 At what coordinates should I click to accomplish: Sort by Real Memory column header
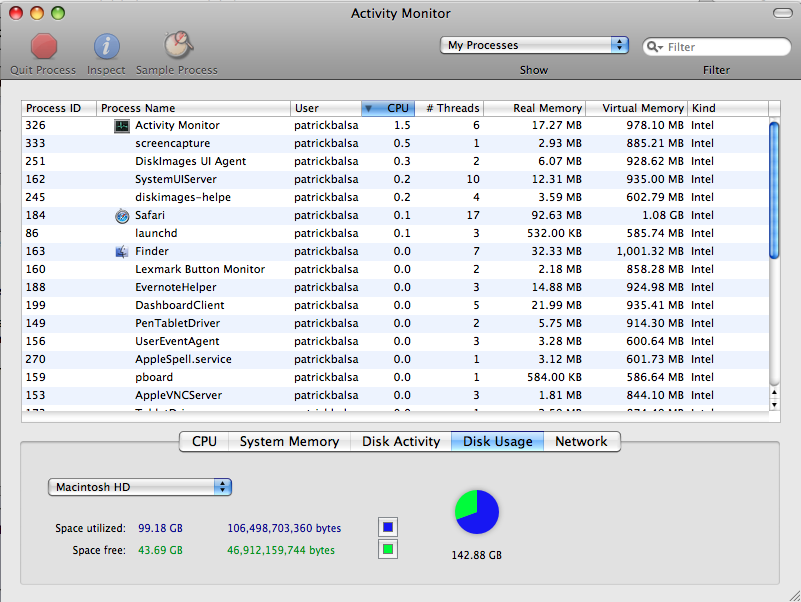pyautogui.click(x=534, y=108)
